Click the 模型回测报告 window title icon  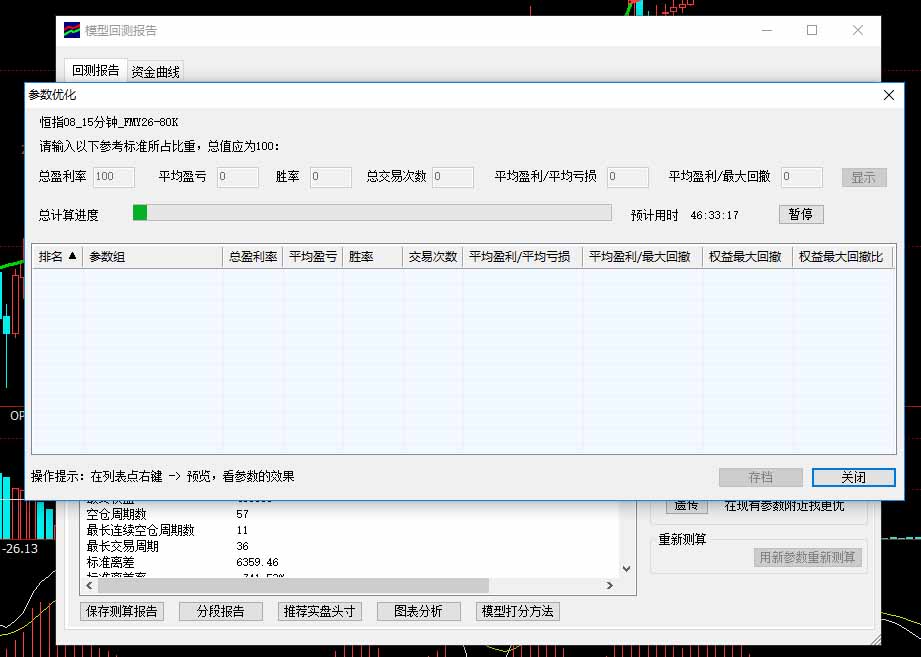pos(72,30)
